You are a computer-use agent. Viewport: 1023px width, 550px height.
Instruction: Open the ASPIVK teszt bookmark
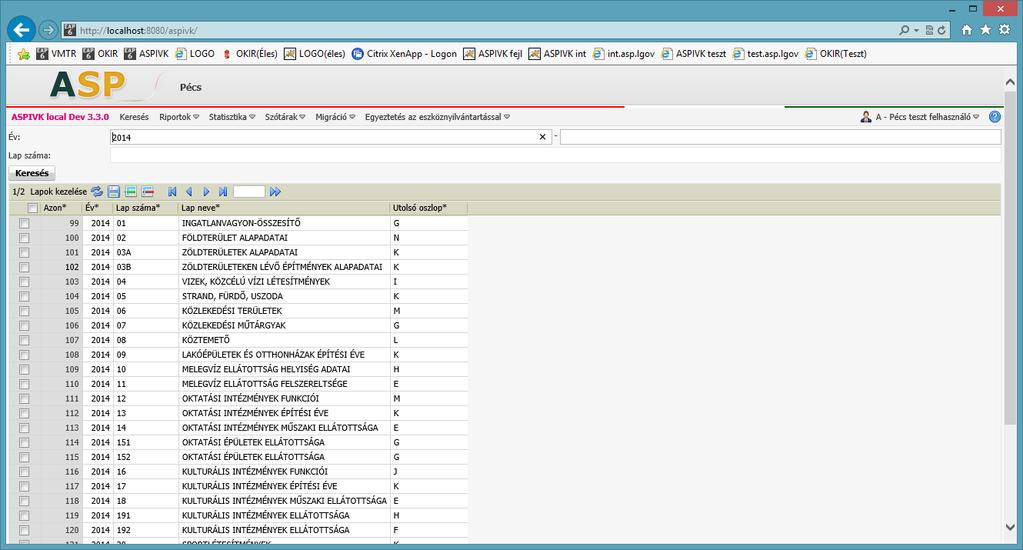694,53
